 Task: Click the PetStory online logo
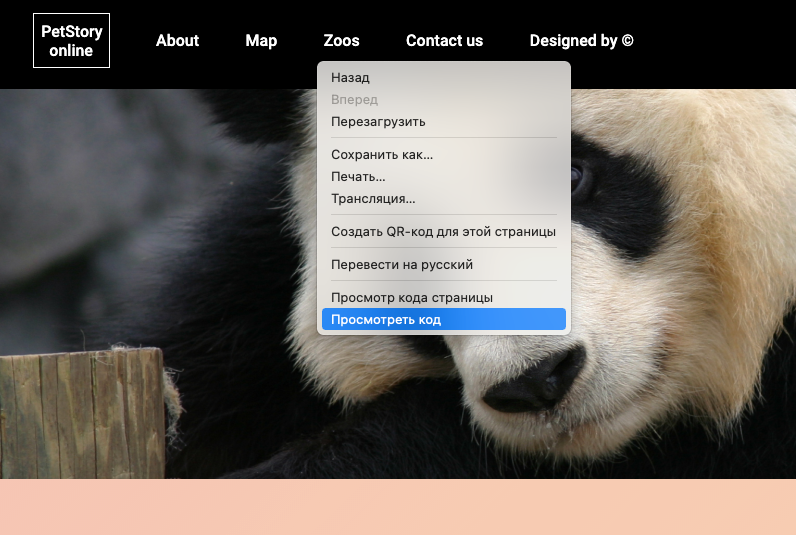click(x=71, y=41)
